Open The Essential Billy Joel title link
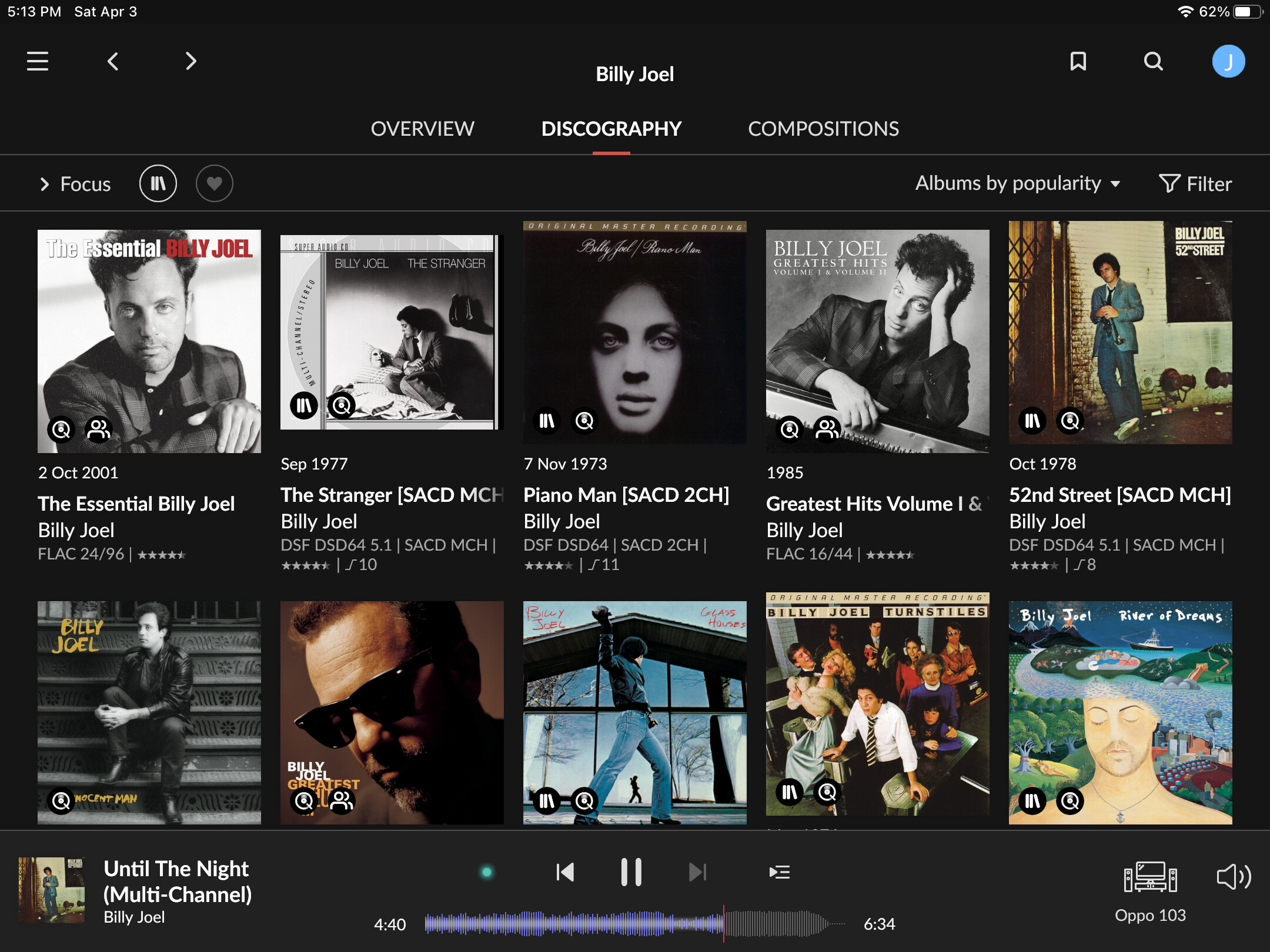Viewport: 1270px width, 952px height. point(136,504)
